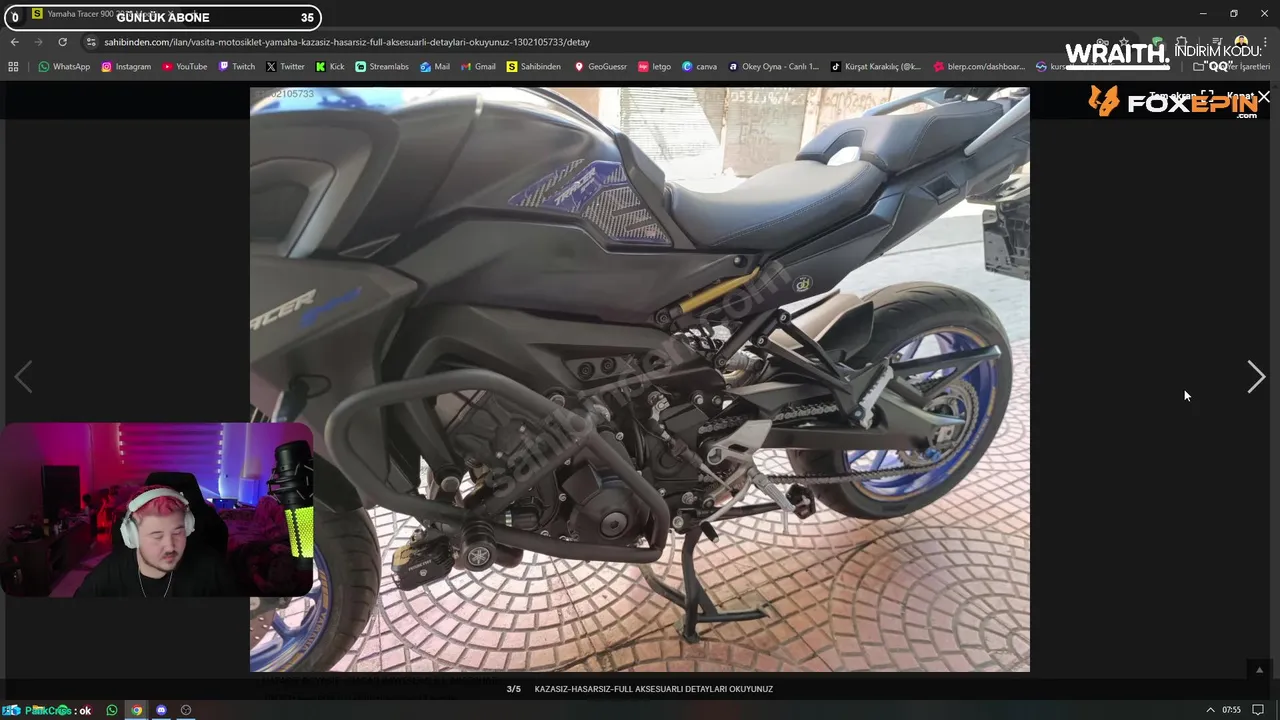Open Kick bookmark
Image resolution: width=1280 pixels, height=720 pixels.
click(x=330, y=67)
